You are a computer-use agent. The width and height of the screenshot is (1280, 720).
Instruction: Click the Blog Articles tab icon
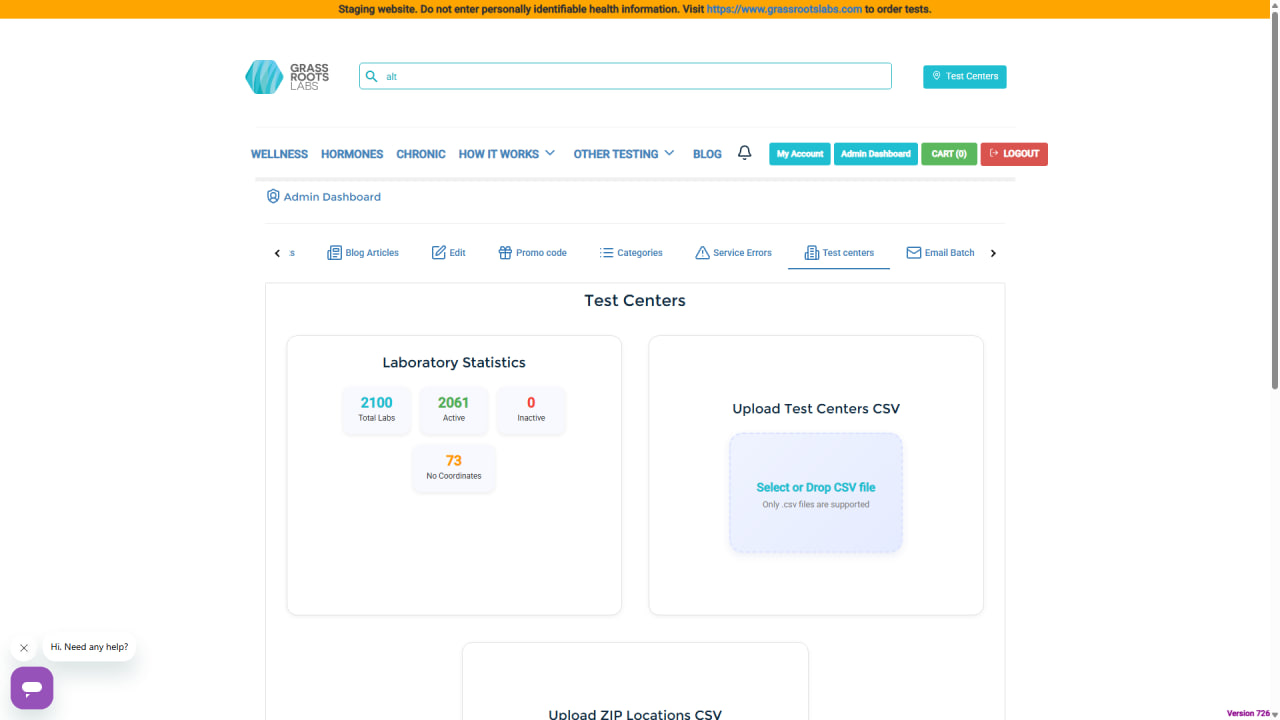pos(334,253)
